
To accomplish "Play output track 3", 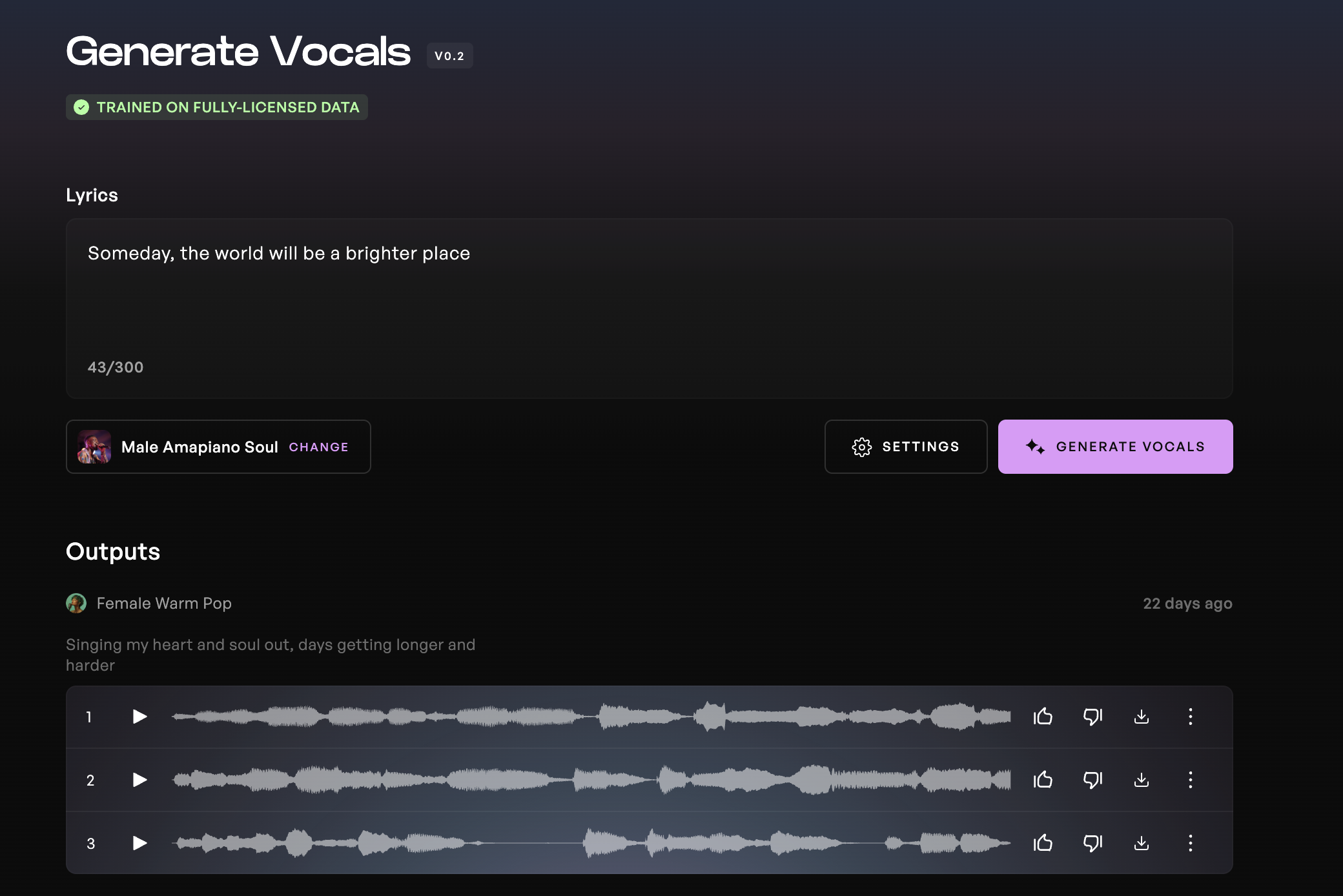I will pos(139,843).
